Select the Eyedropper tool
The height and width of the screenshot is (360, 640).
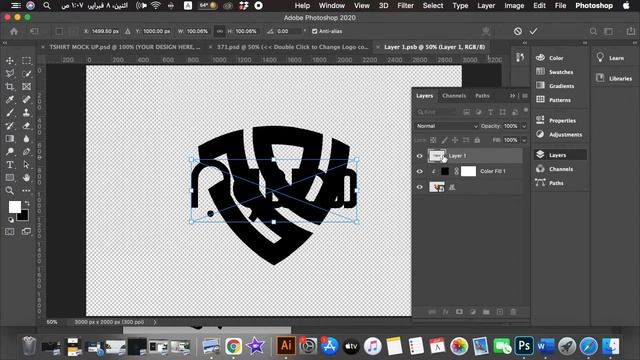tap(10, 100)
